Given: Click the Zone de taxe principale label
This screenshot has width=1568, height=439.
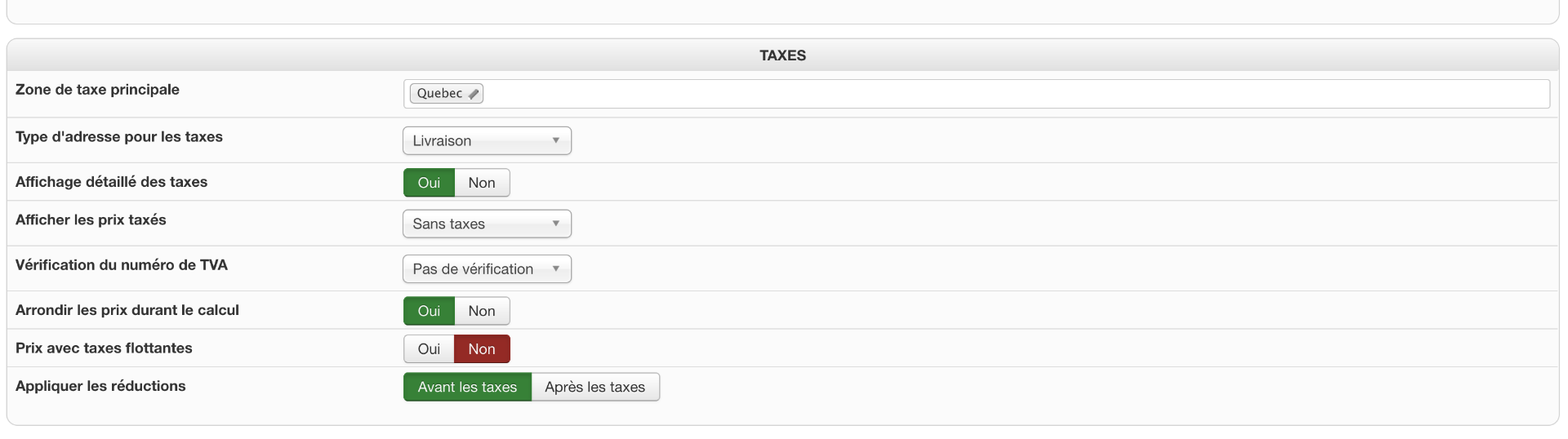Looking at the screenshot, I should (x=97, y=90).
